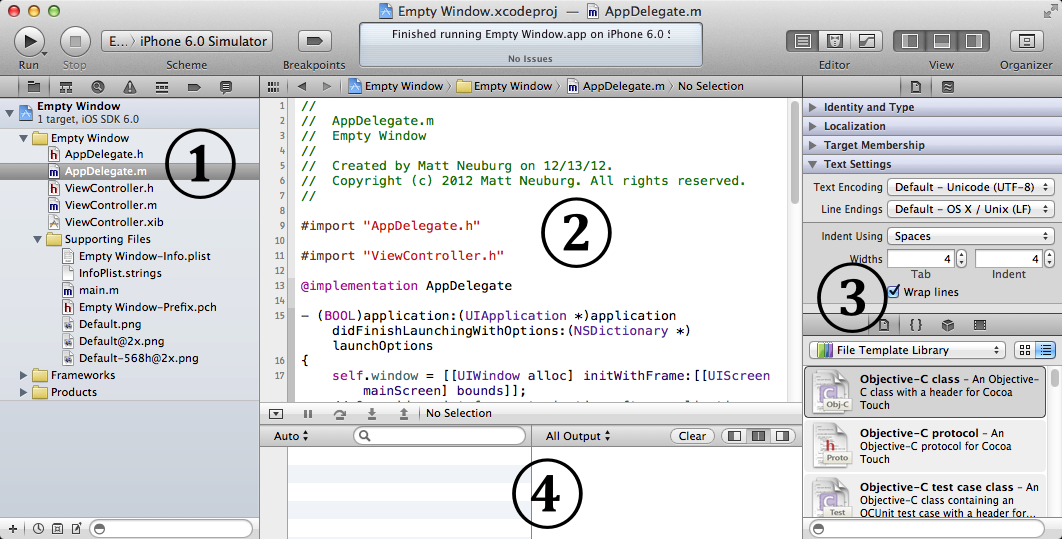Show the File inspector tab
Image resolution: width=1062 pixels, height=539 pixels.
(x=916, y=87)
